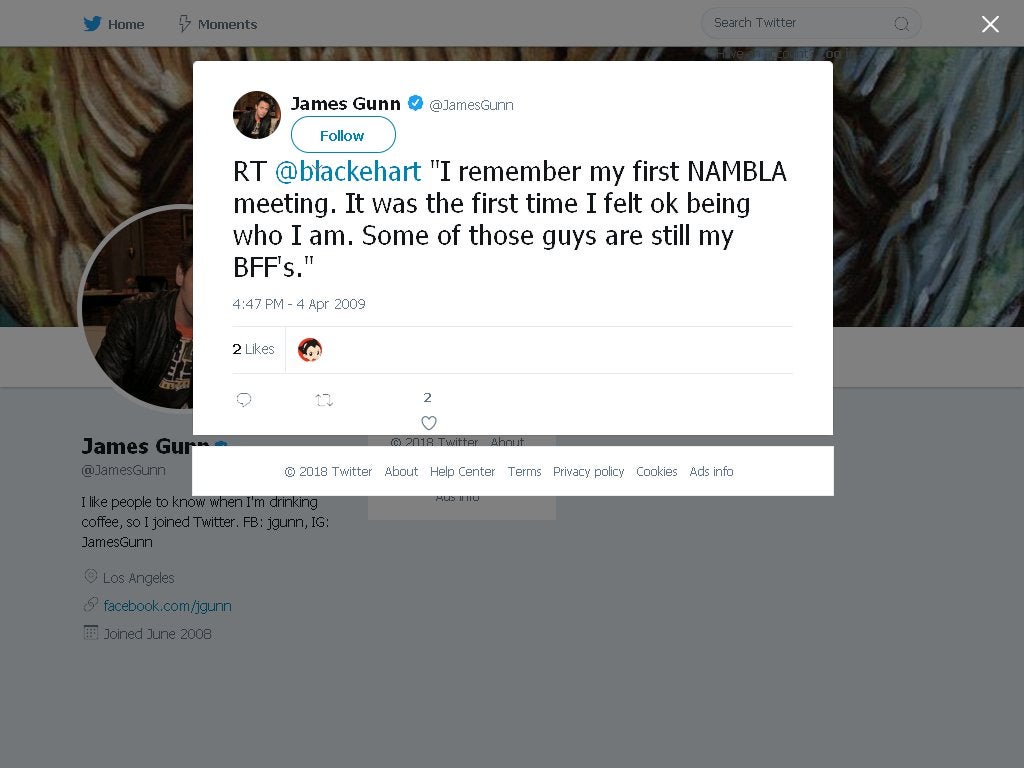Open the @blackehart mention link

348,172
